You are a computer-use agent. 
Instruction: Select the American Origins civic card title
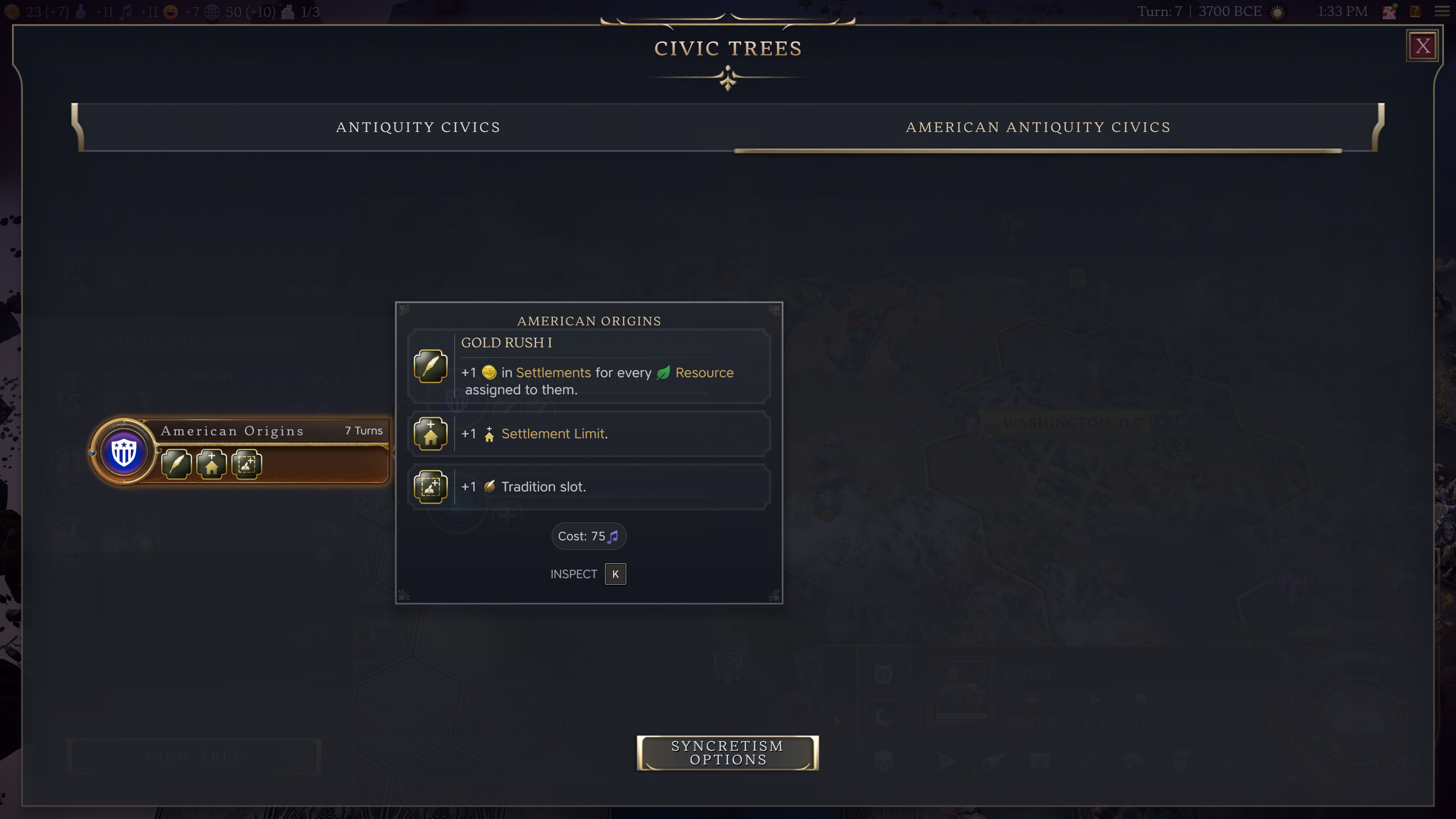click(x=232, y=431)
